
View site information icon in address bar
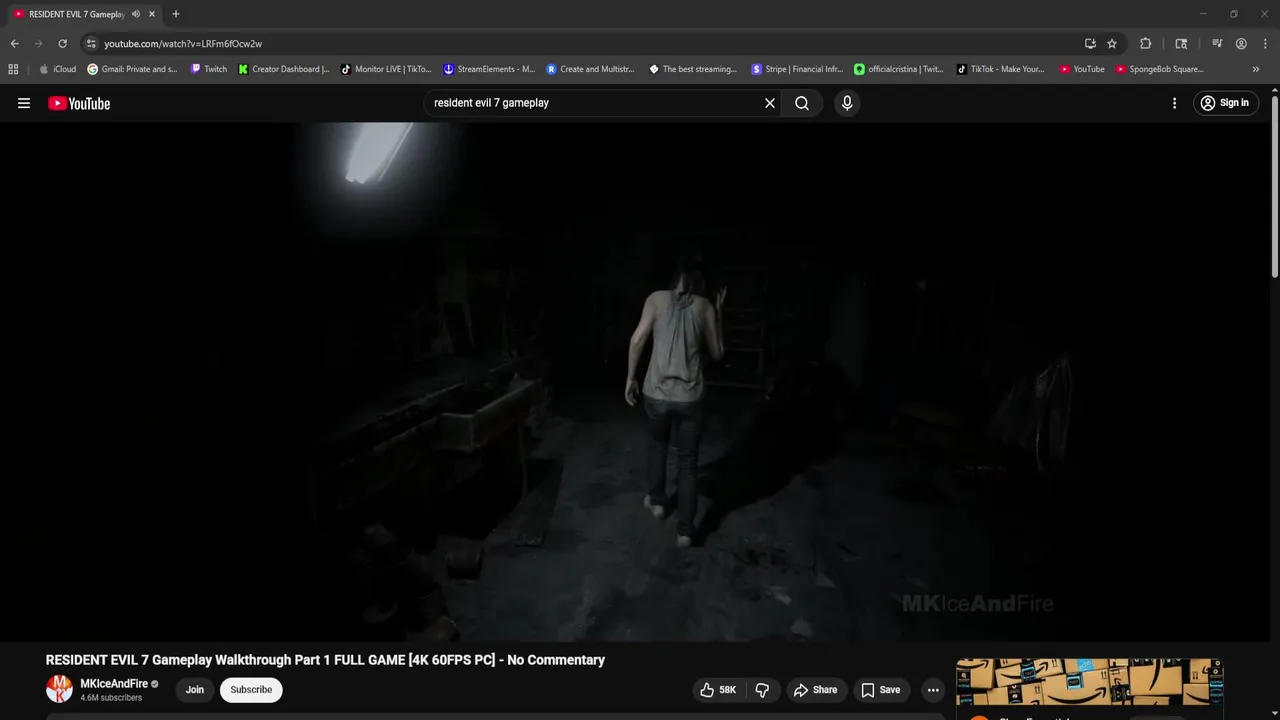(x=91, y=44)
